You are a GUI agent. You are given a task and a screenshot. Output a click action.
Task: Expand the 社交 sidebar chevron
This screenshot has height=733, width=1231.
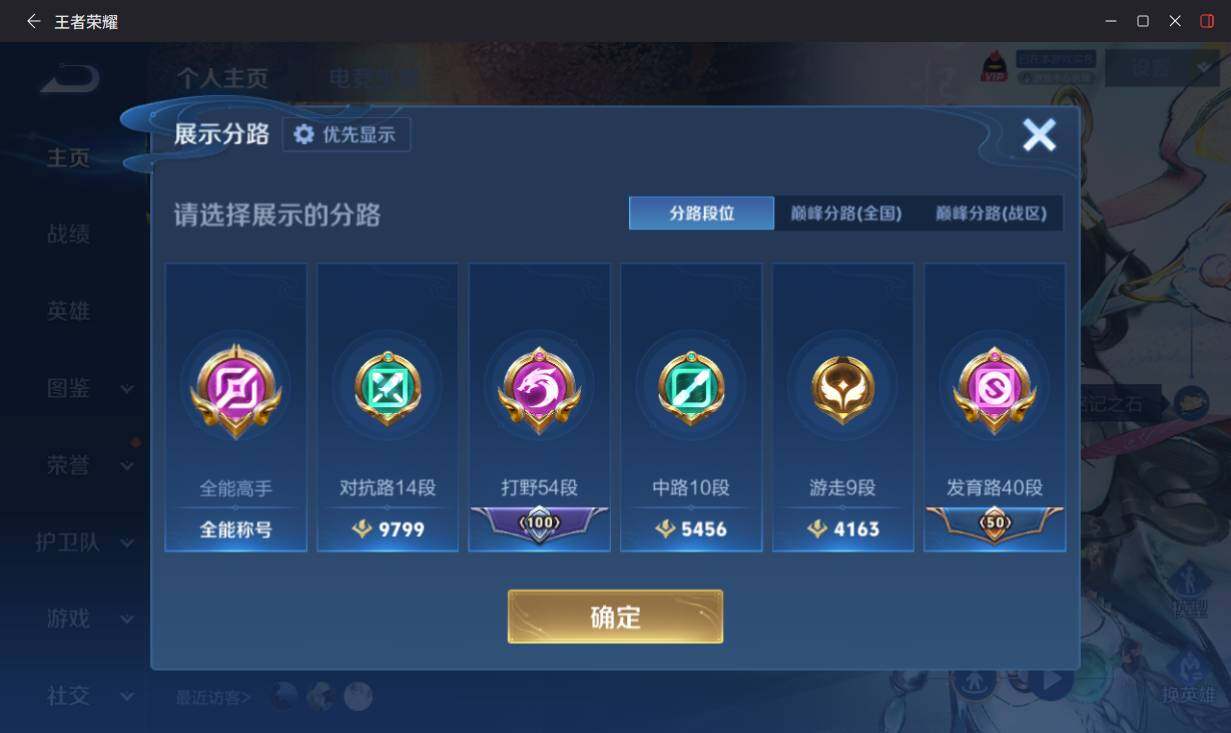tap(127, 696)
